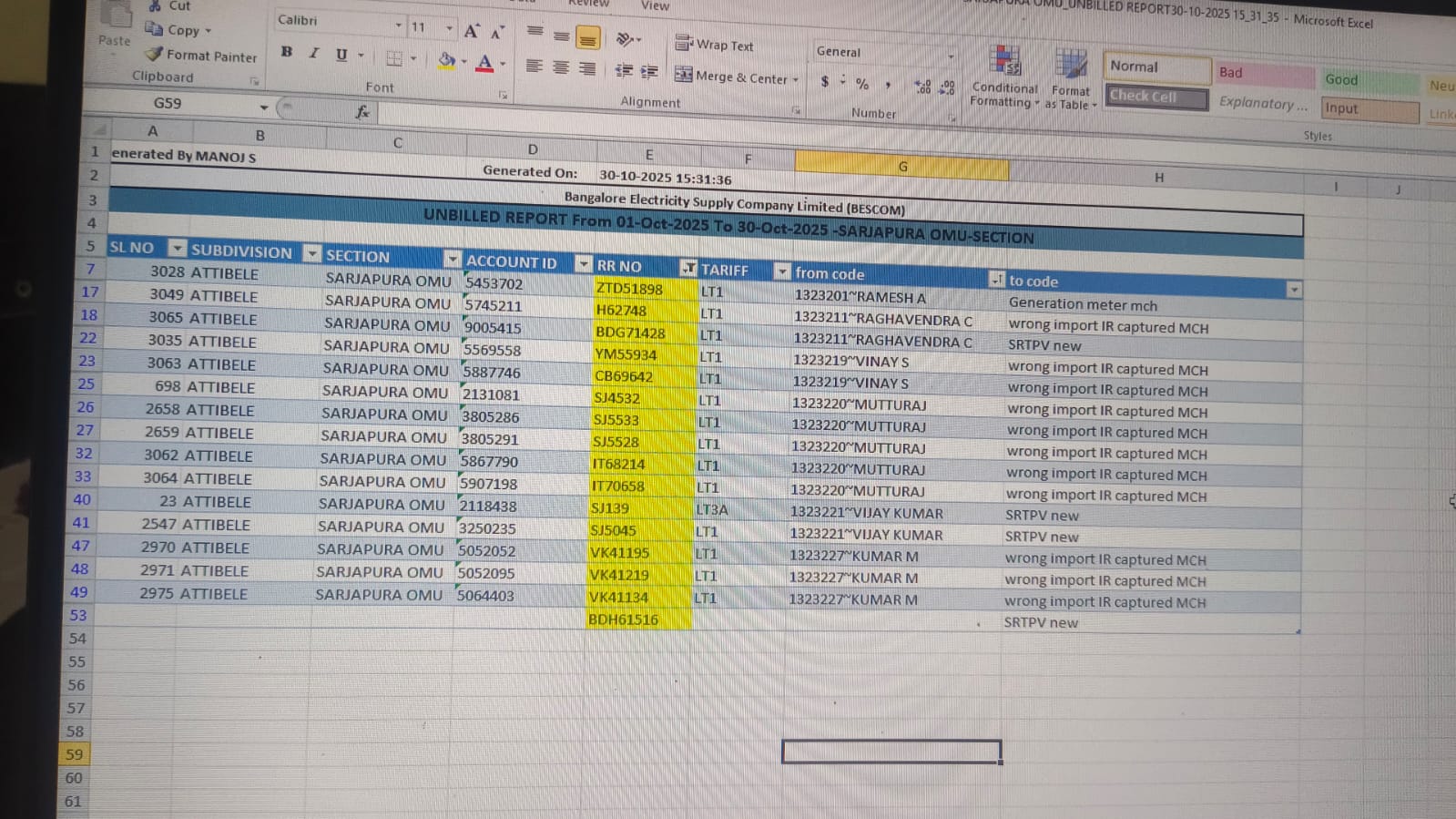Open SL NO column filter dropdown
This screenshot has width=1456, height=819.
coord(177,249)
